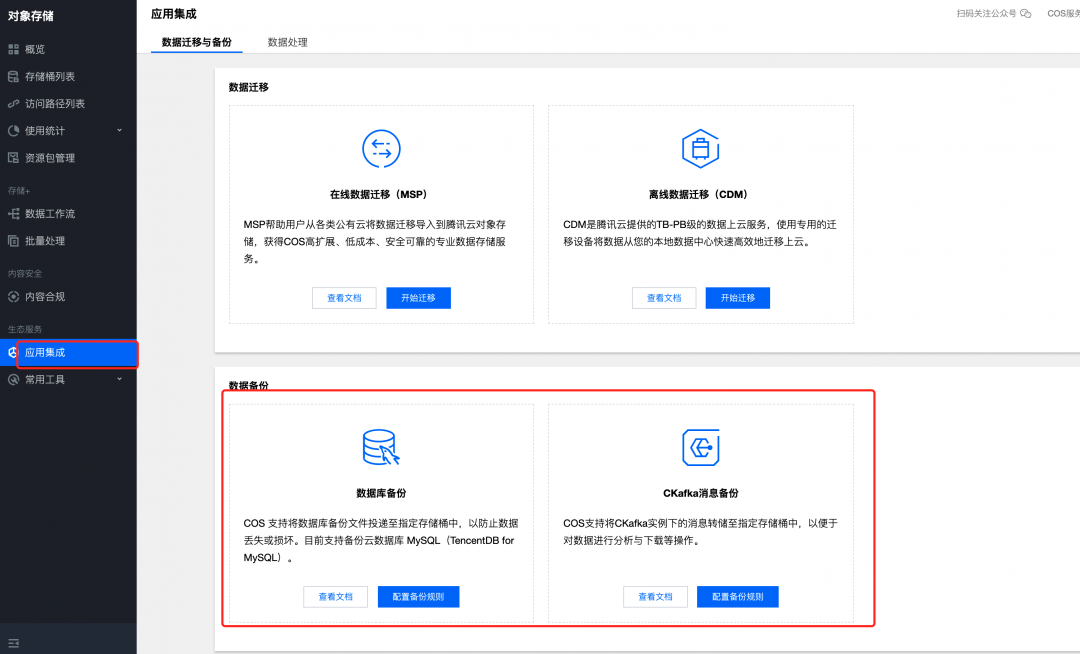
Task: Expand the 常用工具 submenu arrow
Action: click(119, 379)
